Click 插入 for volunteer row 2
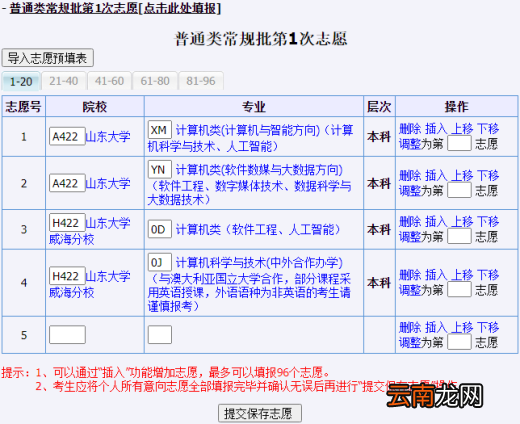This screenshot has width=520, height=424. coord(436,175)
